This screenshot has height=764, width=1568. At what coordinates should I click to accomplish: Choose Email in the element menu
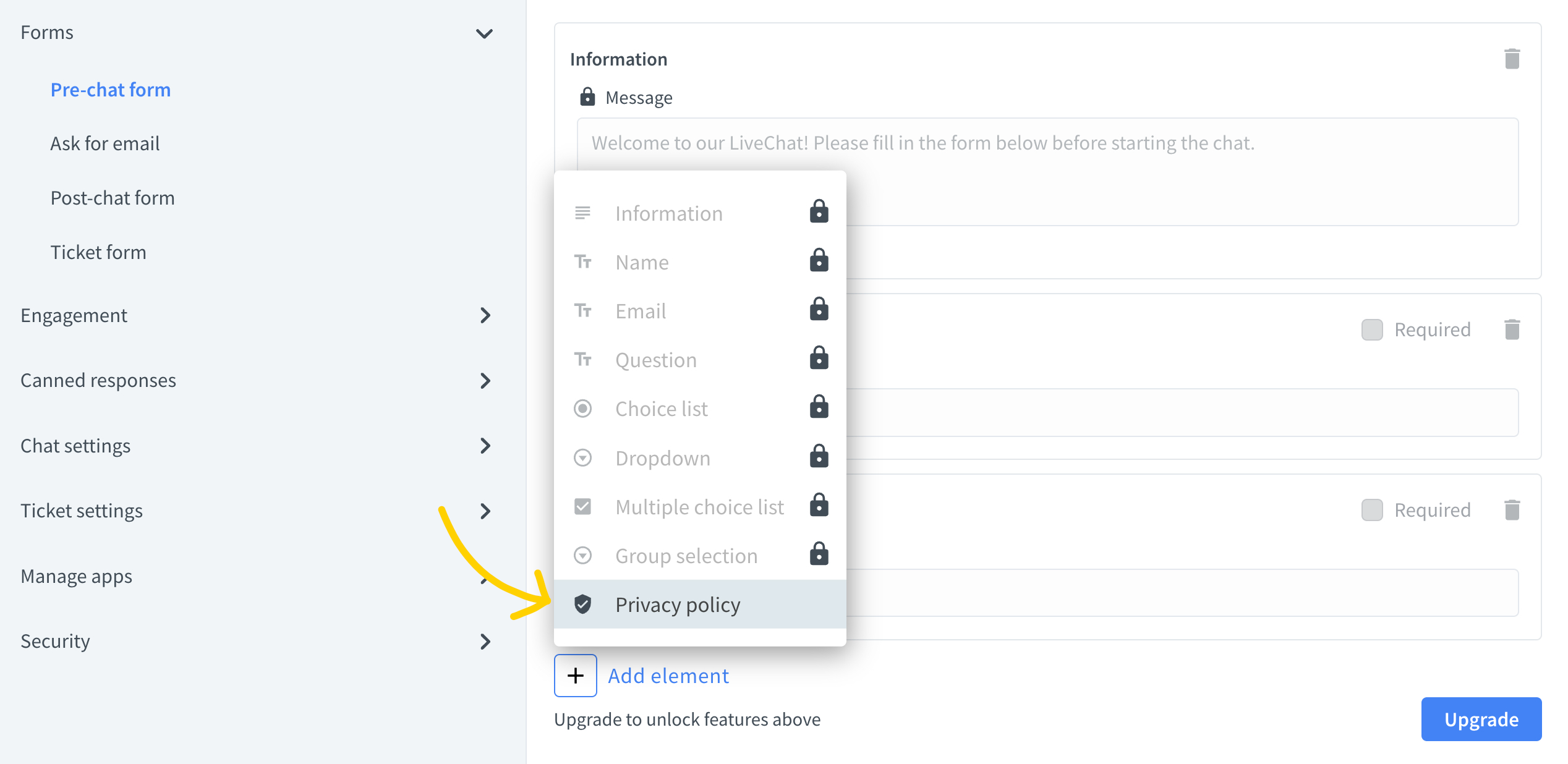pyautogui.click(x=700, y=311)
